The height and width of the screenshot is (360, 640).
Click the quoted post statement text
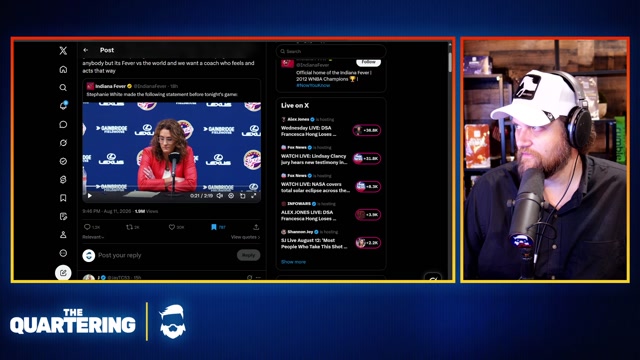pos(162,94)
